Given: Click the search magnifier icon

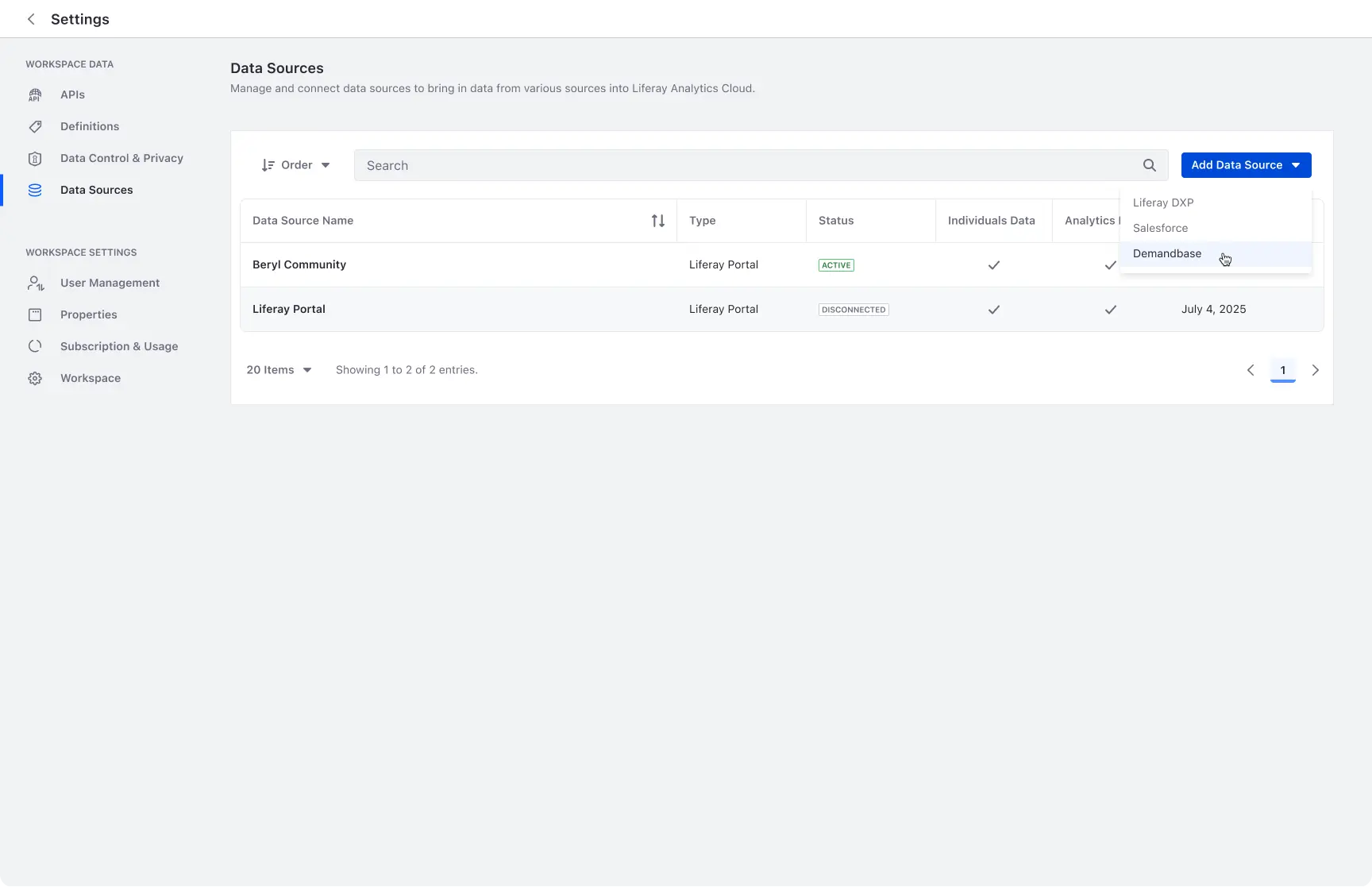Looking at the screenshot, I should point(1150,165).
